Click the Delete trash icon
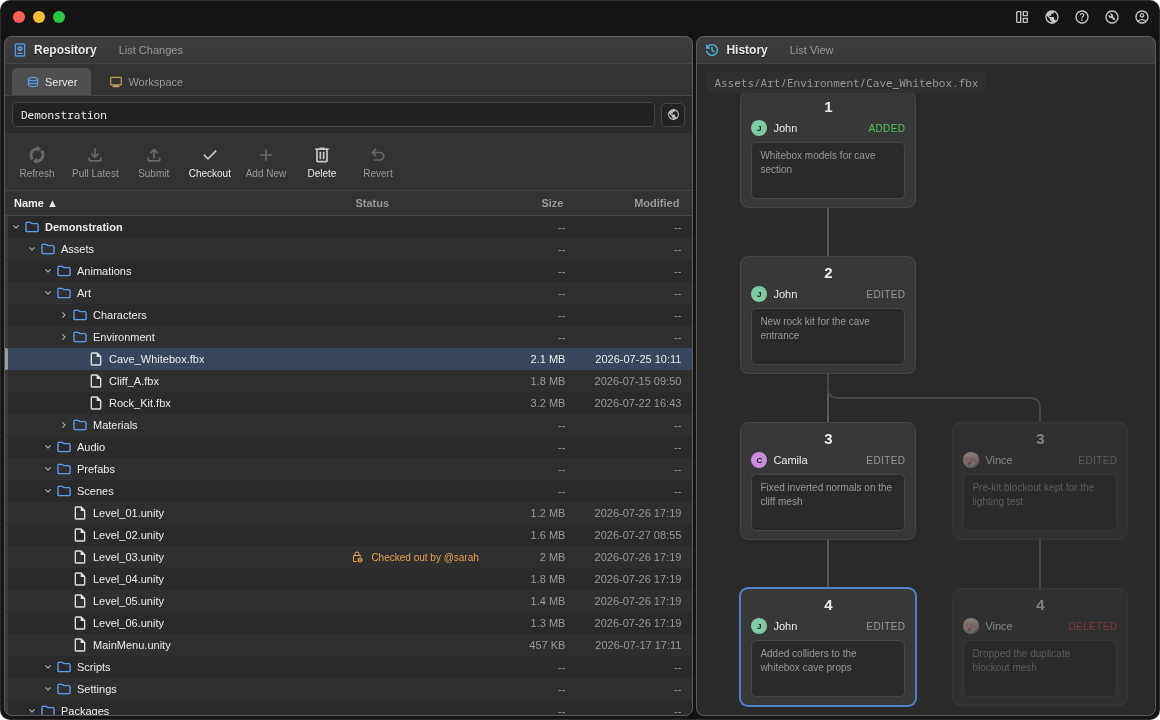This screenshot has height=720, width=1160. [322, 155]
